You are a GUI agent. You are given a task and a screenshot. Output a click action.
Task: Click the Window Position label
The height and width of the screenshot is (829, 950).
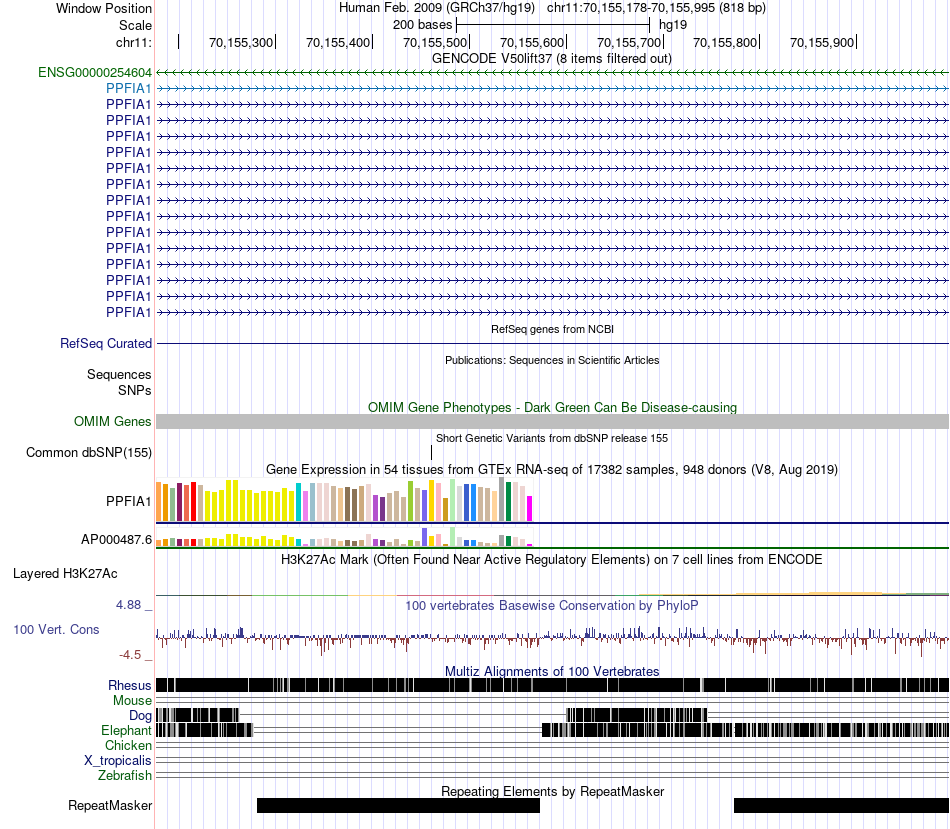click(x=104, y=8)
